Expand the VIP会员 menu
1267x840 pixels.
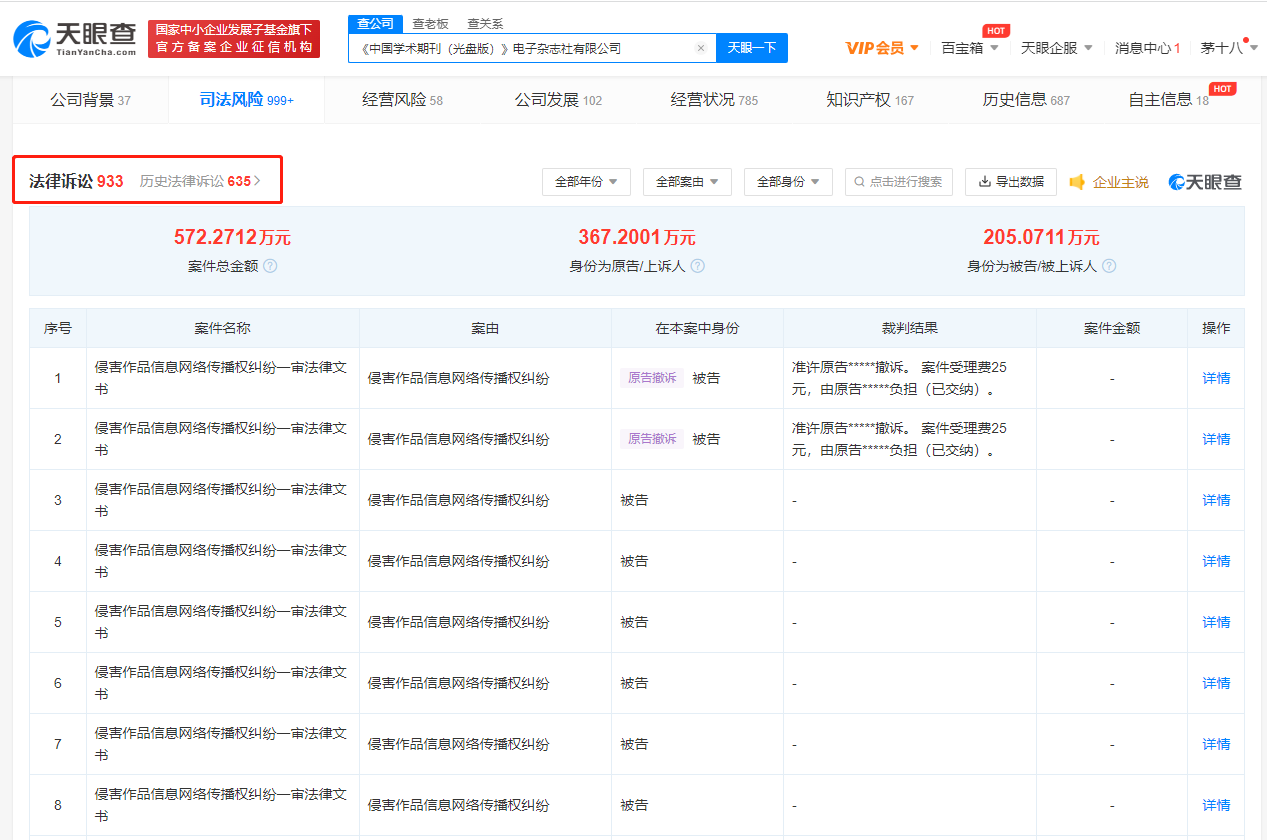click(882, 48)
